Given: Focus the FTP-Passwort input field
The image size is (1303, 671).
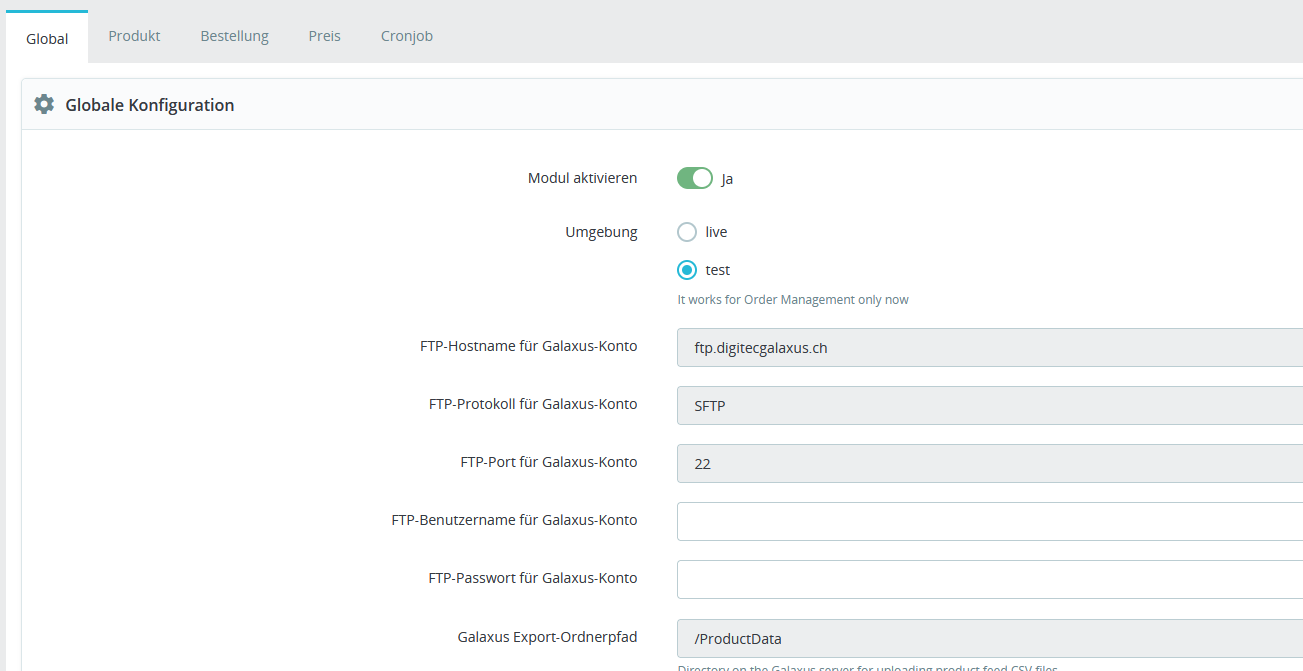Looking at the screenshot, I should (x=990, y=579).
